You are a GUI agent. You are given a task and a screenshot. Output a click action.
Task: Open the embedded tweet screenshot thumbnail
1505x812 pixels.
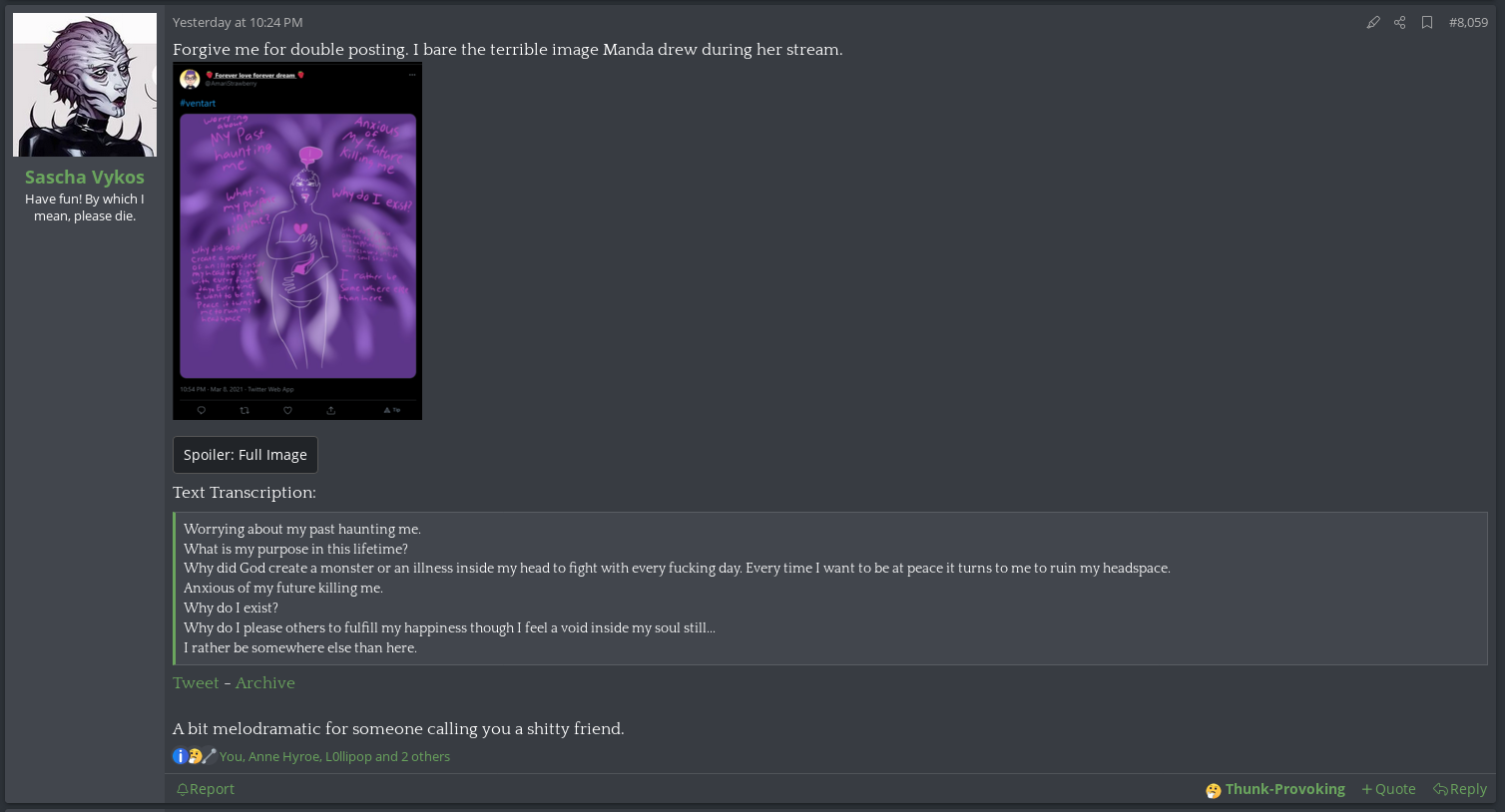[297, 241]
